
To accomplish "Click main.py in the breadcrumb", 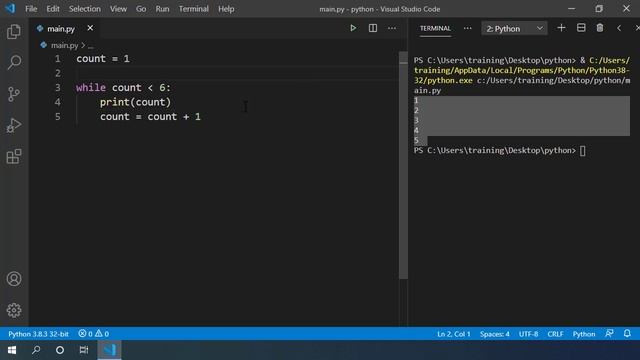I will click(64, 45).
